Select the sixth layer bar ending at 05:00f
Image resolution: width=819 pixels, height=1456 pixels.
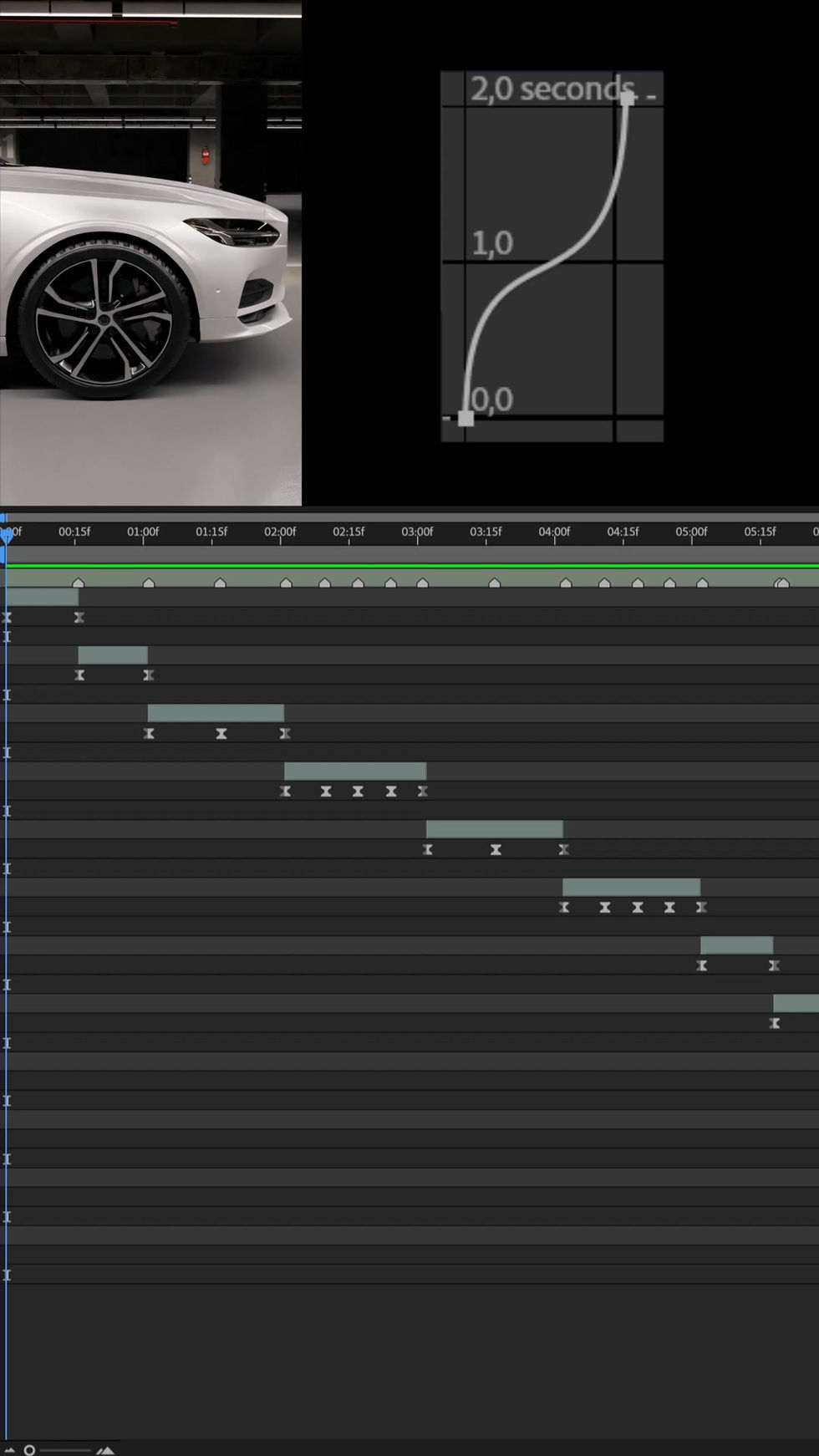coord(632,887)
